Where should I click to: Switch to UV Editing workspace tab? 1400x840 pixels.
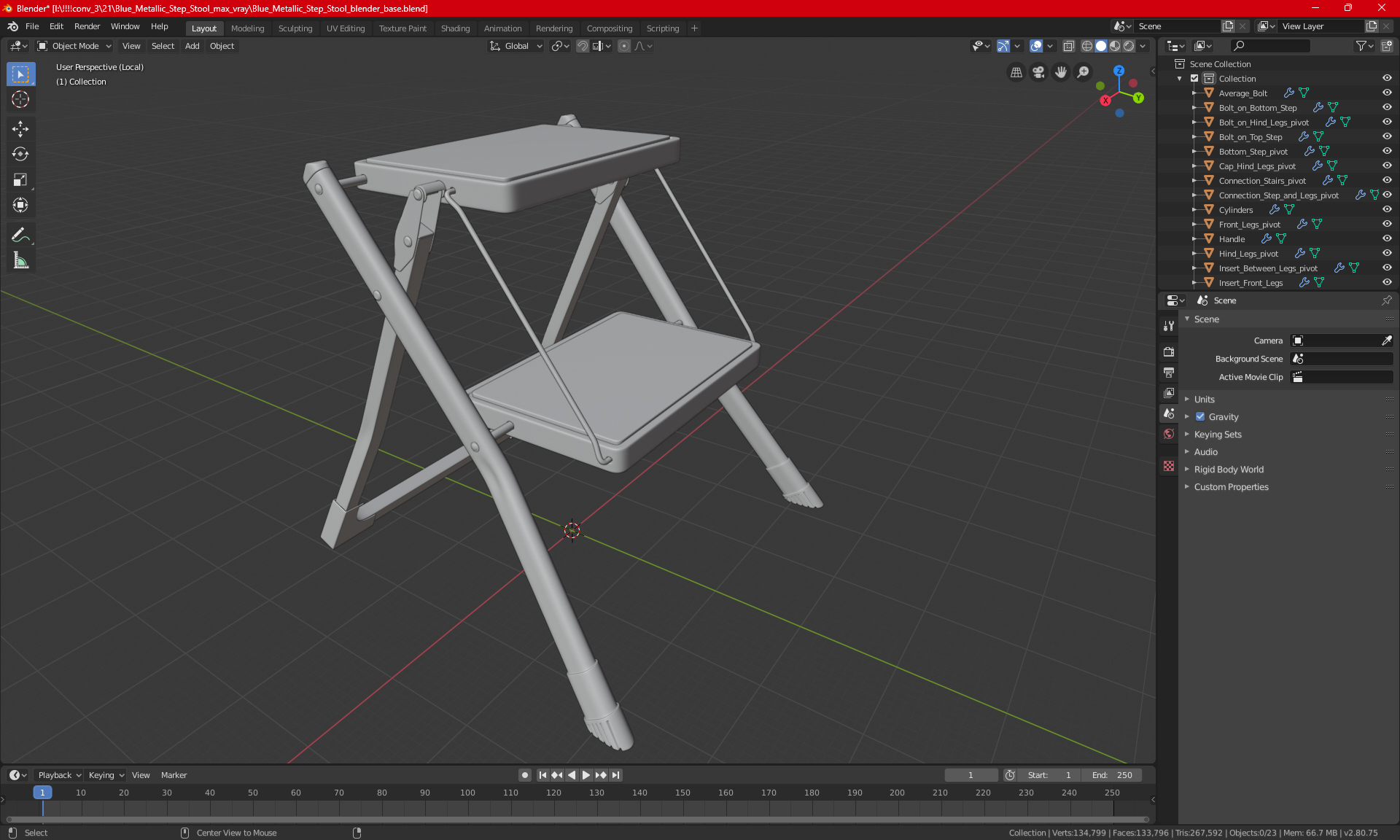[346, 28]
